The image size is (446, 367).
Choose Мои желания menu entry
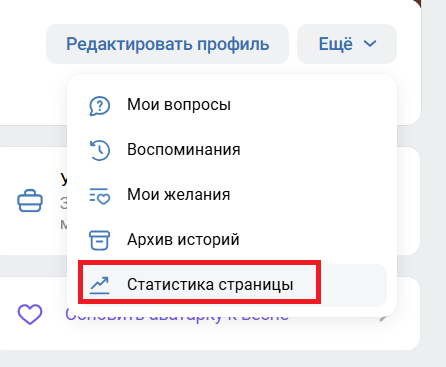[x=232, y=195]
